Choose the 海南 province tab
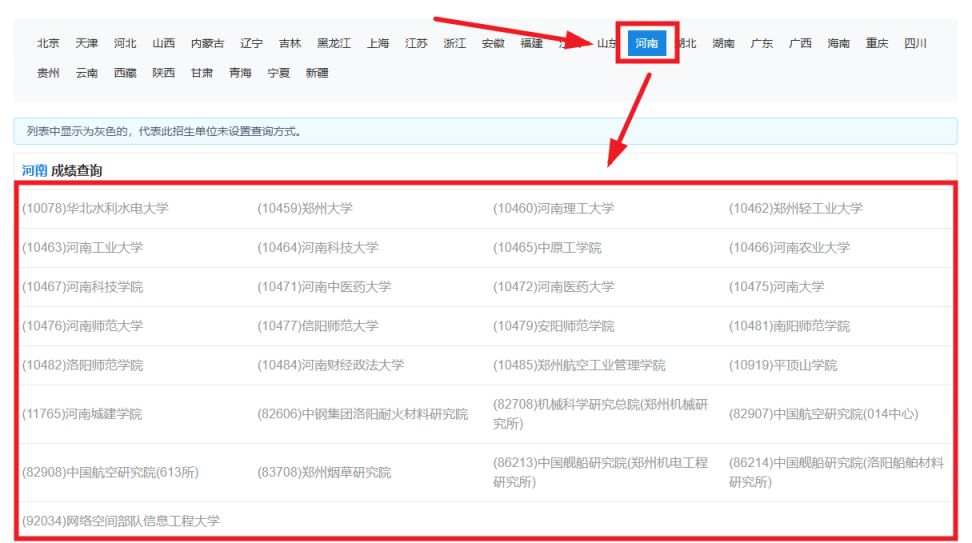Image resolution: width=972 pixels, height=543 pixels. (x=839, y=43)
